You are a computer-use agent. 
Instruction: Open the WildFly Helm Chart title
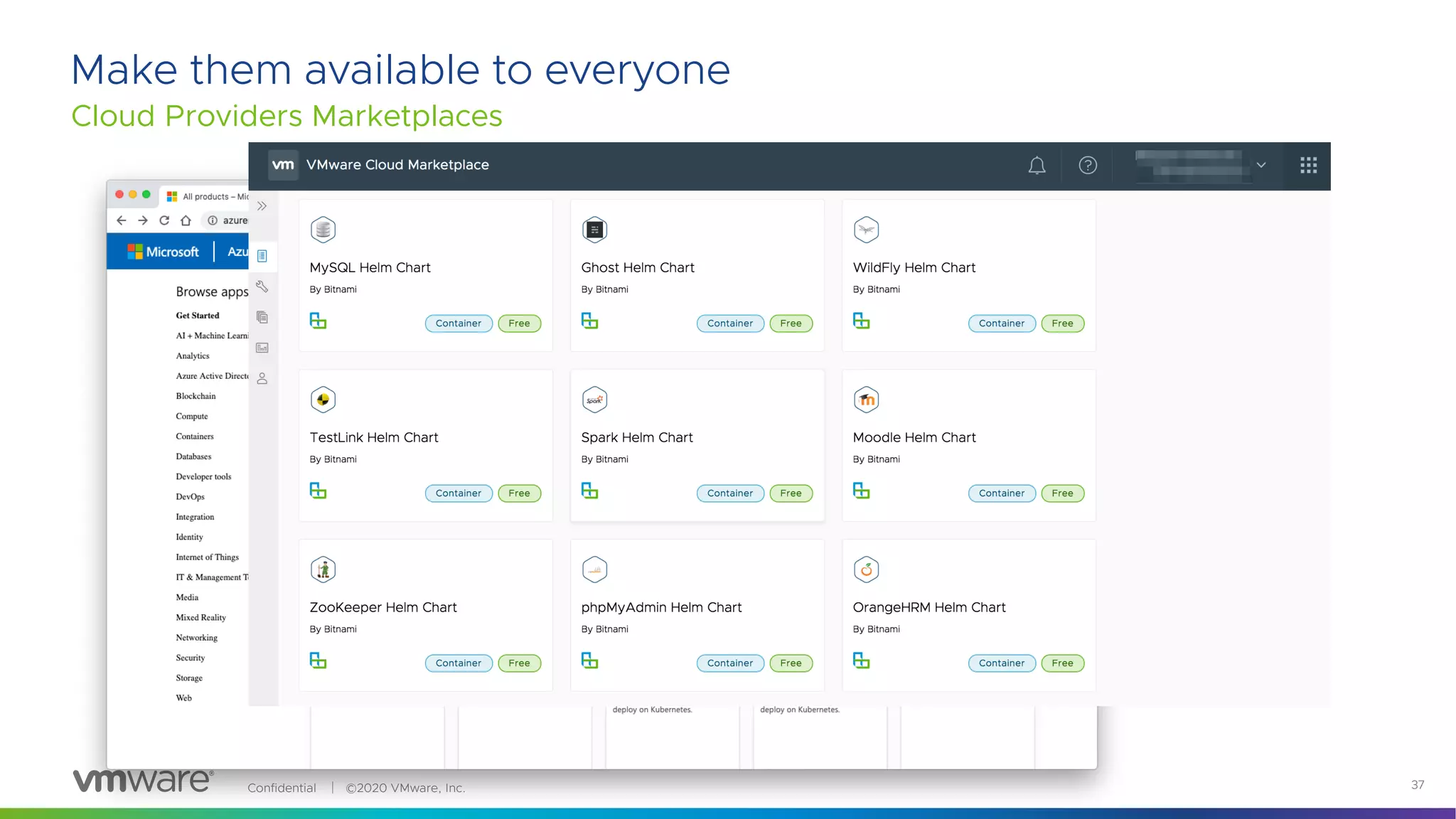coord(914,267)
